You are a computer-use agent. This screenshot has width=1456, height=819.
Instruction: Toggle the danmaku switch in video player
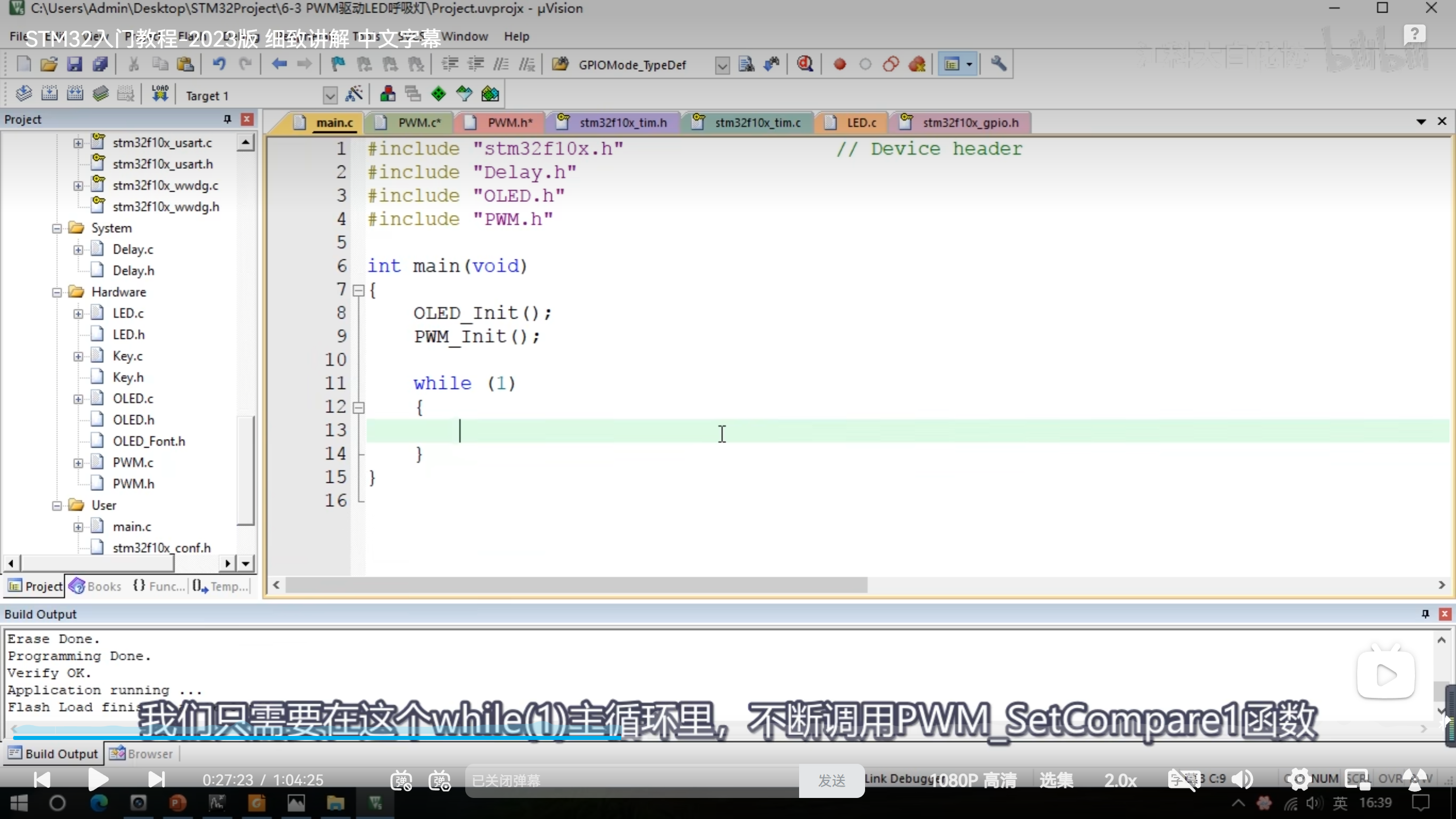click(x=401, y=780)
